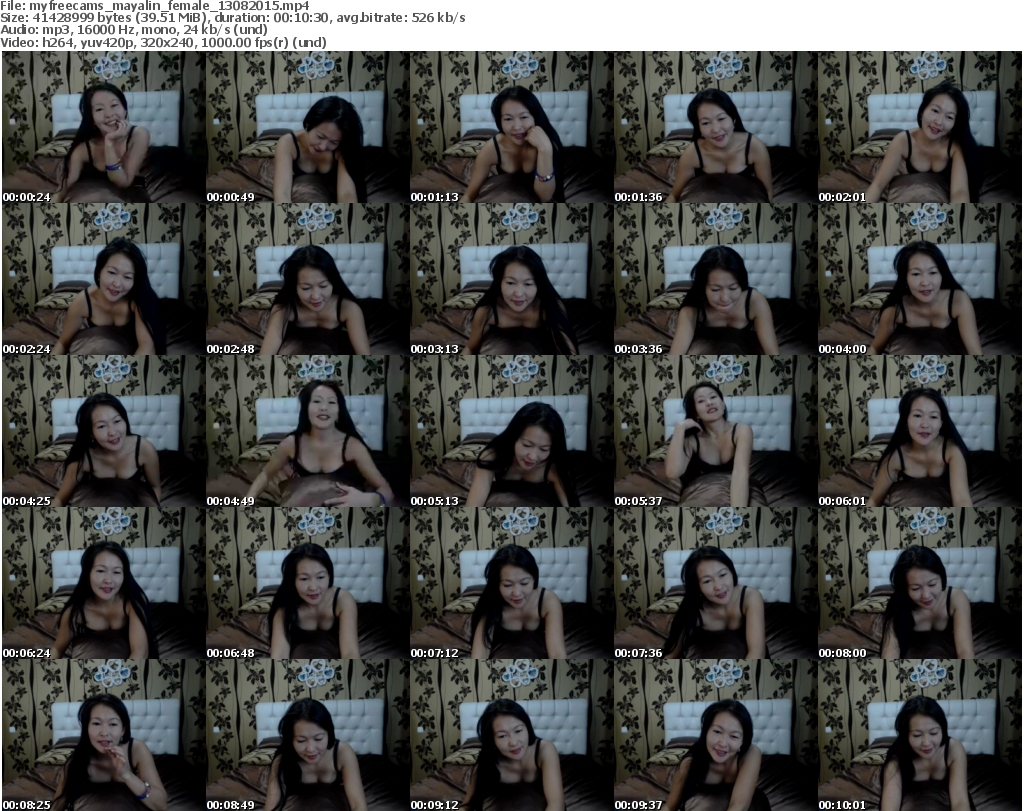Viewport: 1024px width, 811px height.
Task: Select the thumbnail stamped 00:02:01
Action: point(920,127)
